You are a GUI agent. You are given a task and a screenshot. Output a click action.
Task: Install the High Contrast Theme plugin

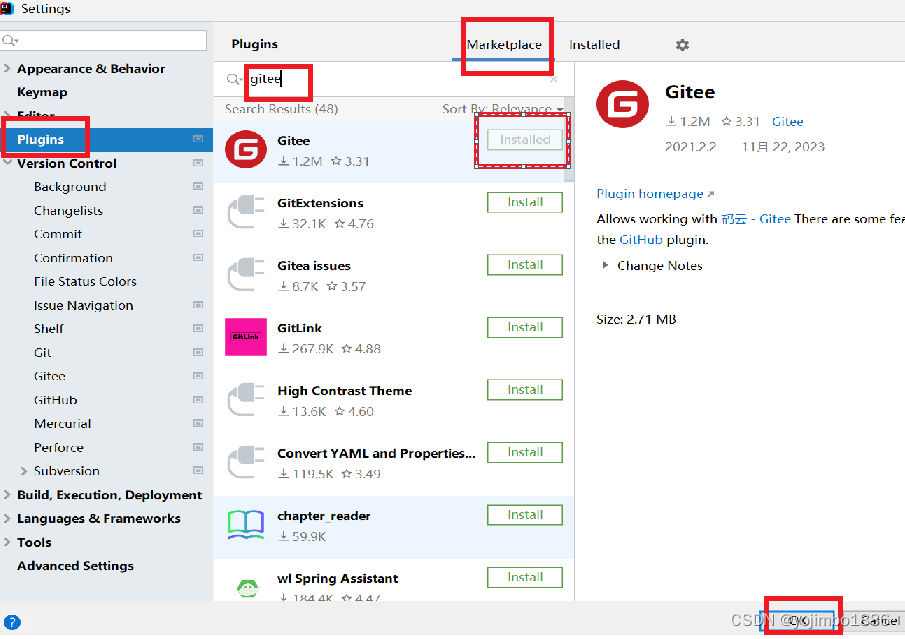(525, 390)
